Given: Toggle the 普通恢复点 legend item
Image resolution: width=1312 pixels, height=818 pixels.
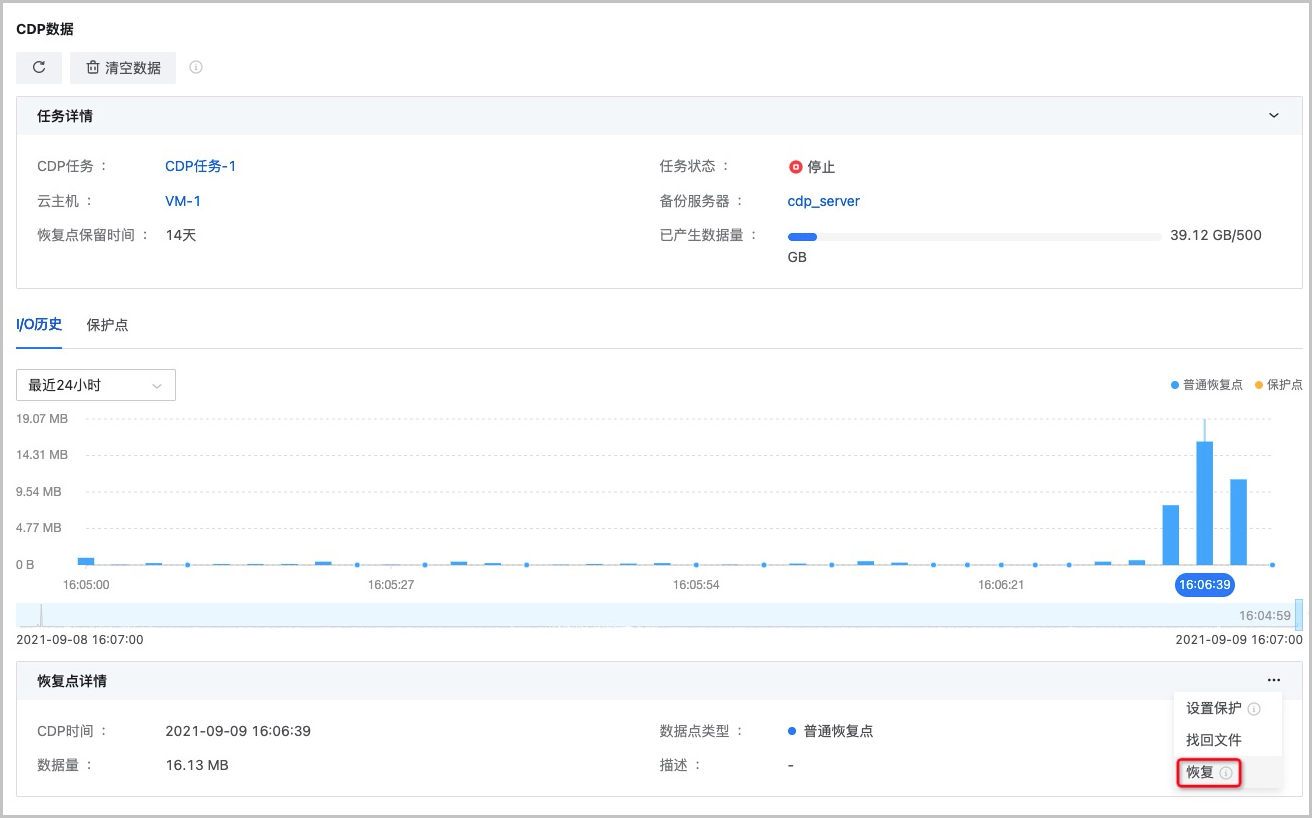Looking at the screenshot, I should click(1207, 385).
